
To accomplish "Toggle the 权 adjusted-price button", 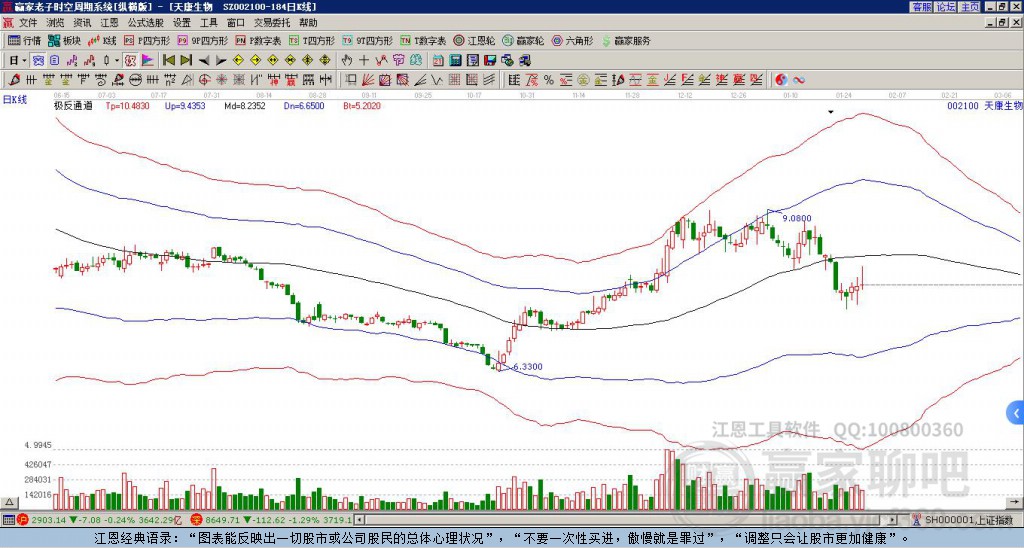I will click(130, 61).
